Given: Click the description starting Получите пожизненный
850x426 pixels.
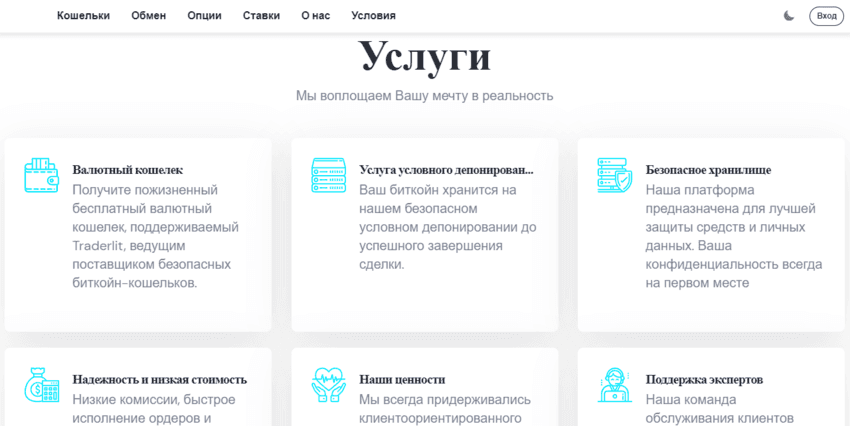Looking at the screenshot, I should [156, 236].
